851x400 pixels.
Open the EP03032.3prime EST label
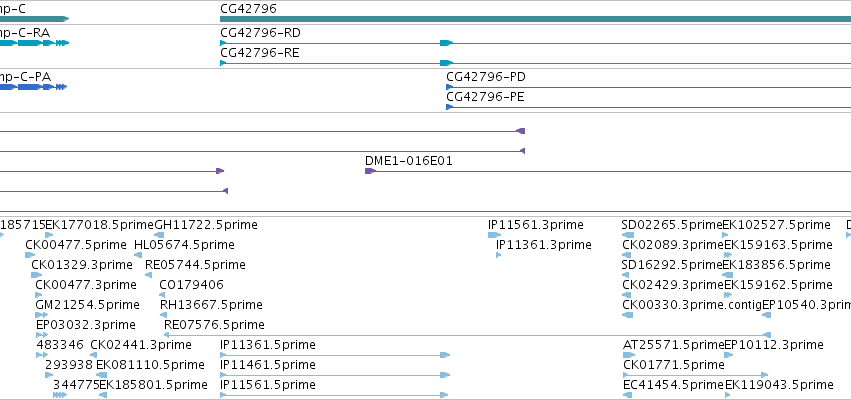86,325
